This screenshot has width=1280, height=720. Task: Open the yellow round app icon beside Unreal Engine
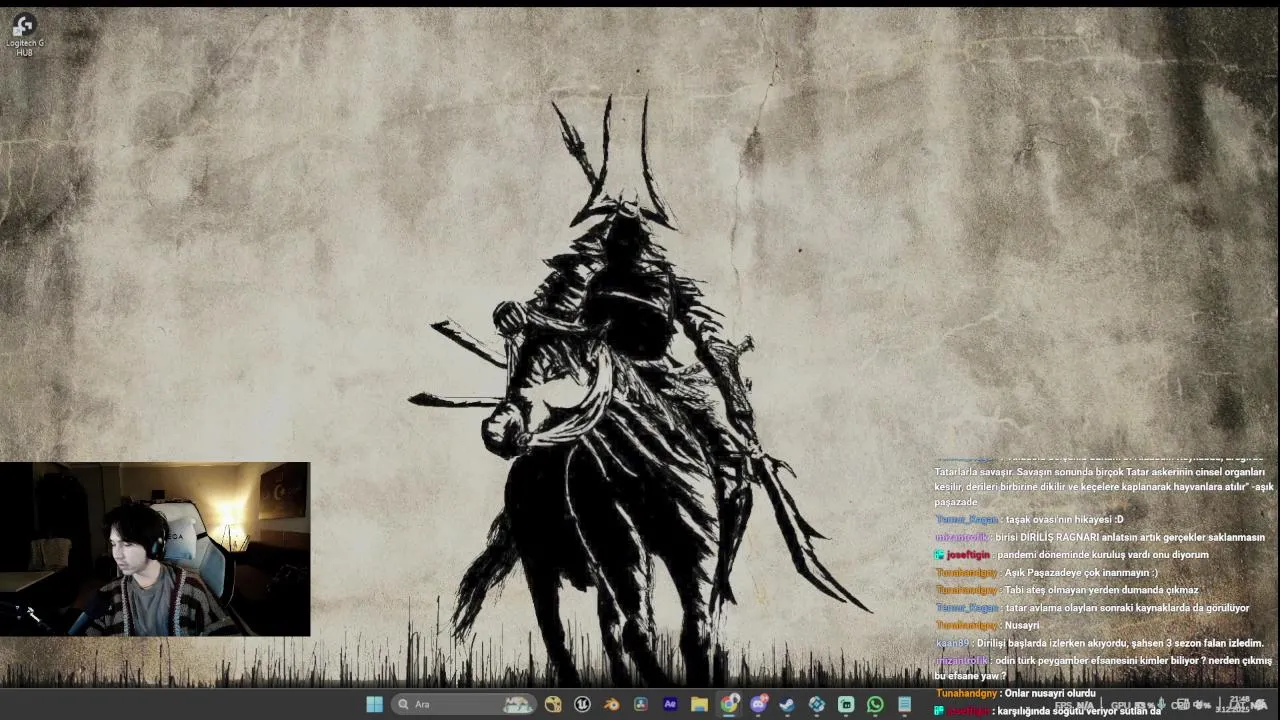point(553,704)
